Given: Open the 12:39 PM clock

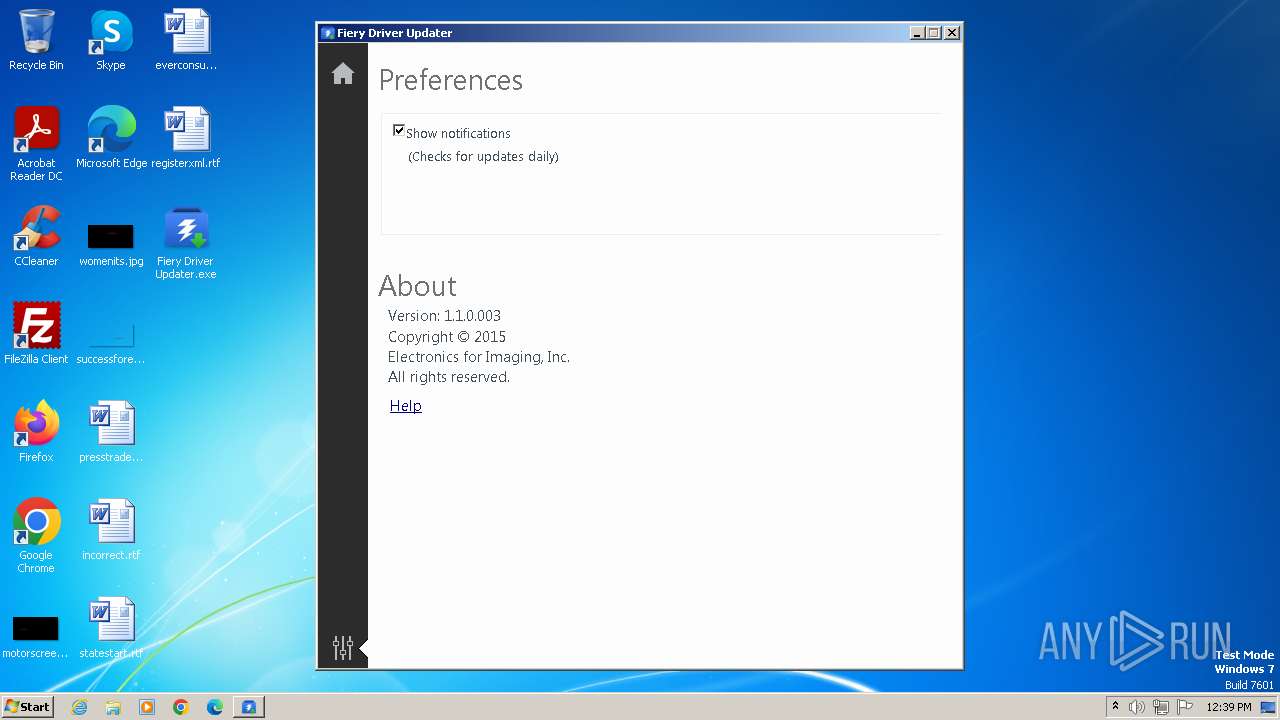Looking at the screenshot, I should [x=1229, y=707].
